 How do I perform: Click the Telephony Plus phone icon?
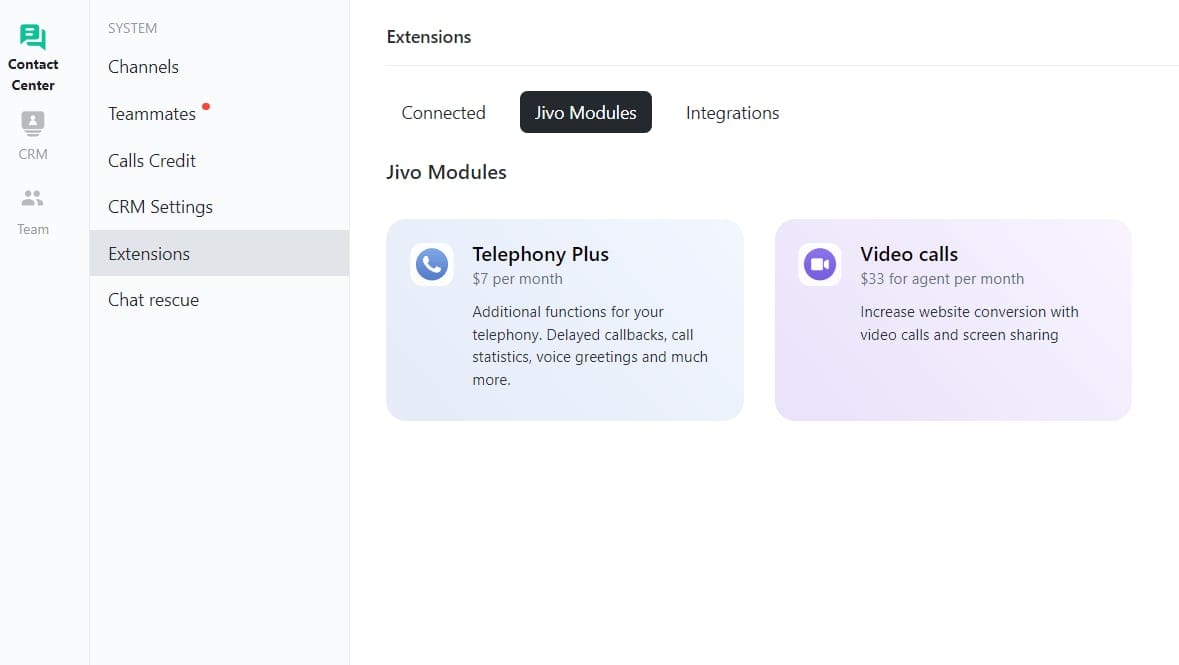tap(432, 264)
